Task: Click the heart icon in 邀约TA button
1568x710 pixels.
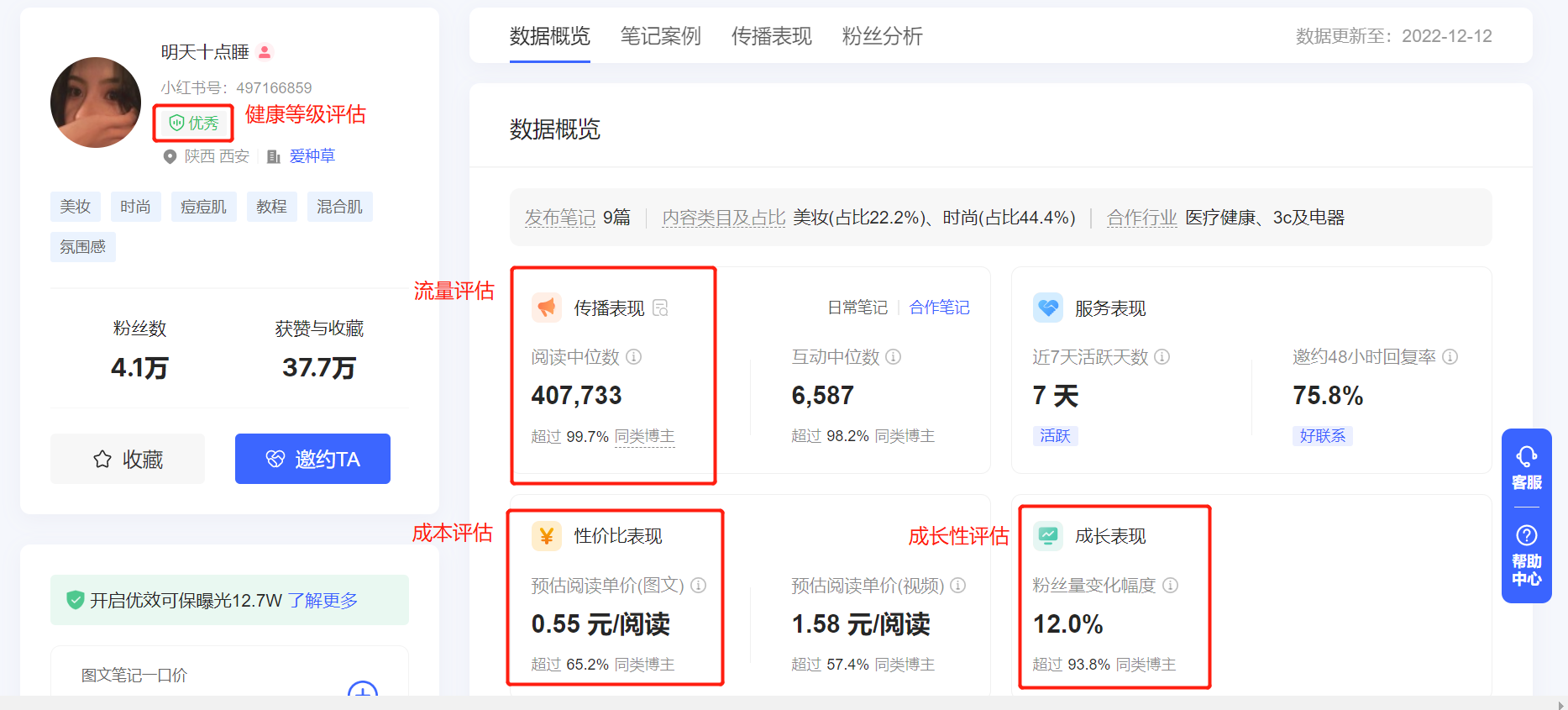Action: (275, 459)
